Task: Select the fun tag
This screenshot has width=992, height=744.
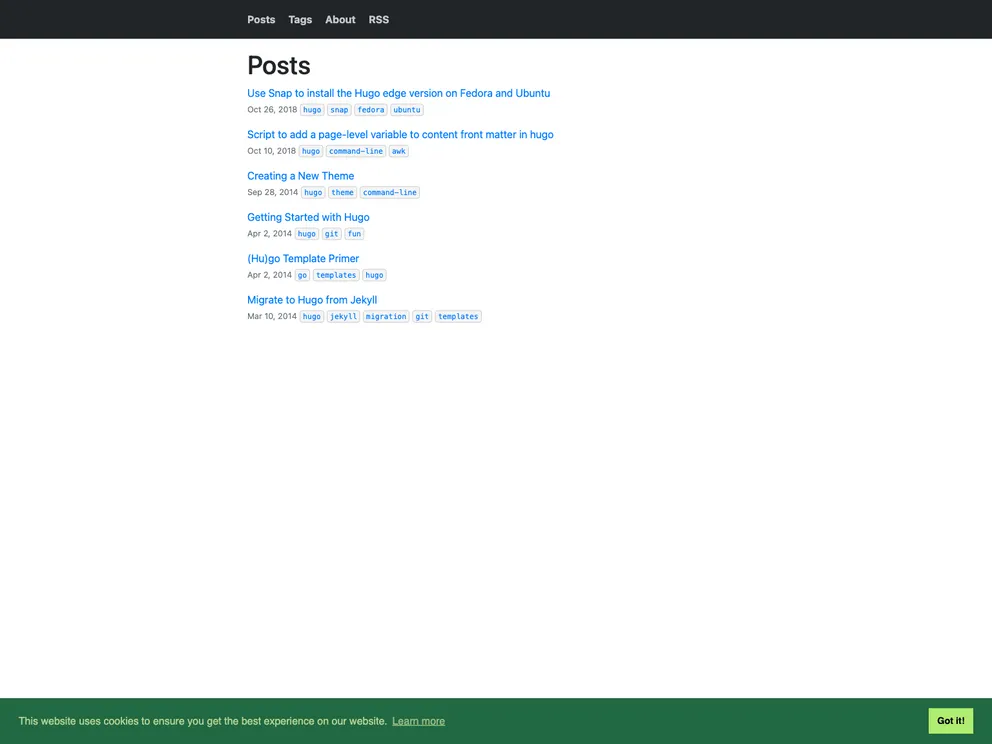Action: coord(354,233)
